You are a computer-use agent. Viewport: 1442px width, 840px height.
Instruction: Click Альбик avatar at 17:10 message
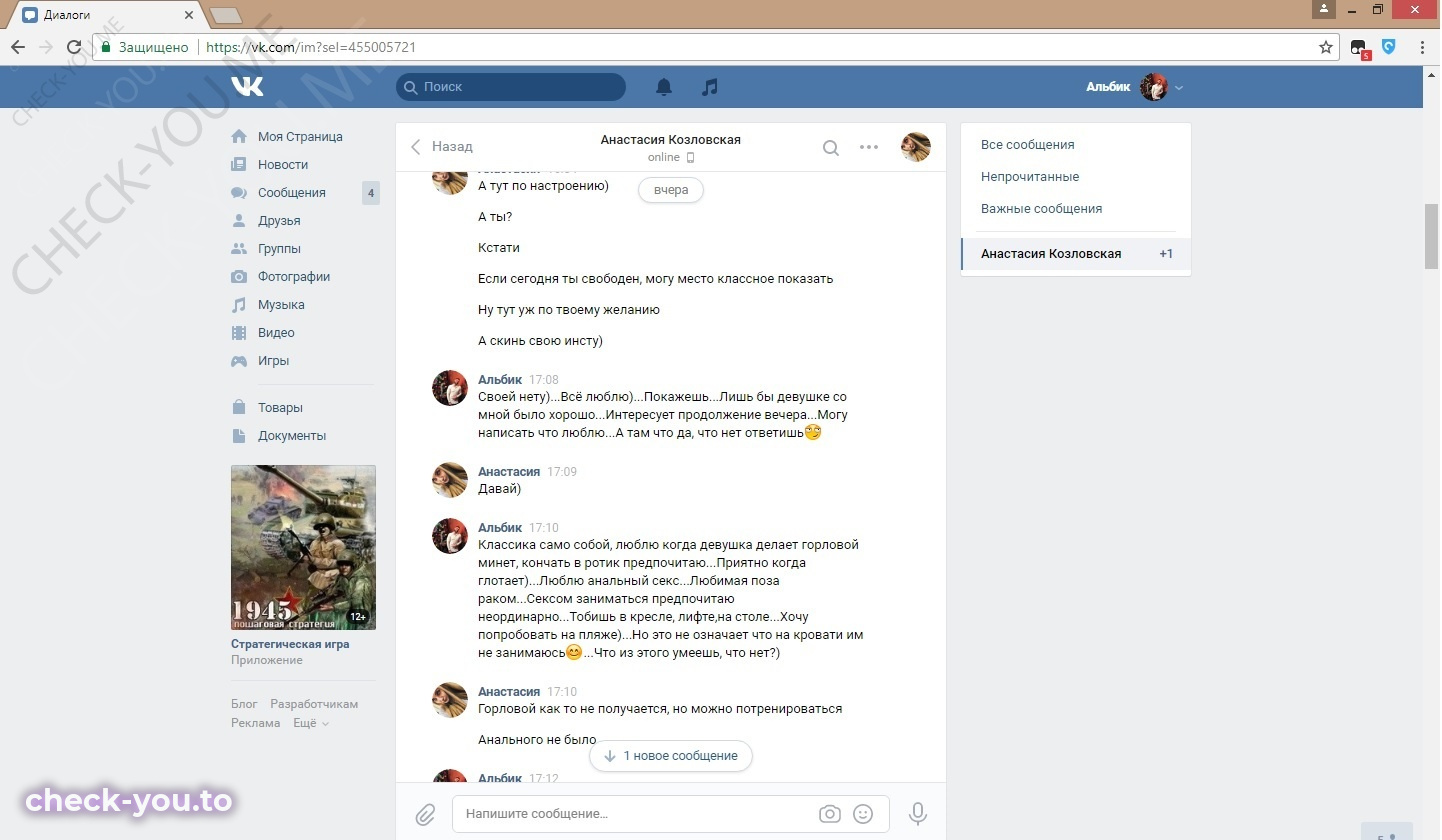pyautogui.click(x=450, y=536)
